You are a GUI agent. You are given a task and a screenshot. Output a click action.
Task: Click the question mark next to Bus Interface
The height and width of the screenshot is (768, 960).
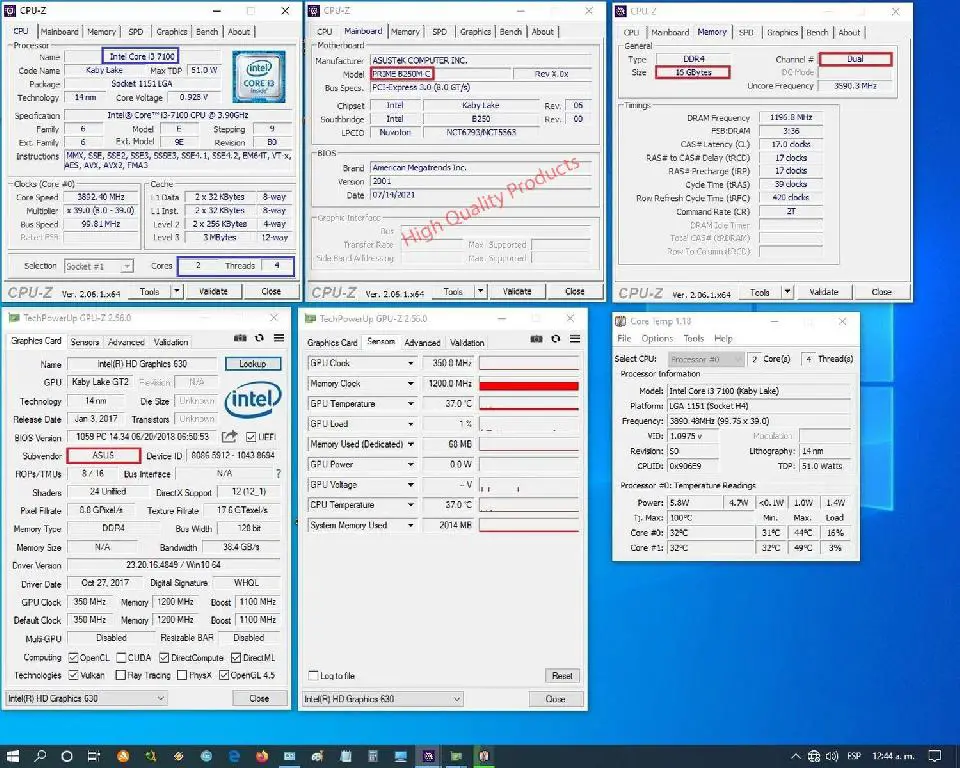[x=279, y=473]
